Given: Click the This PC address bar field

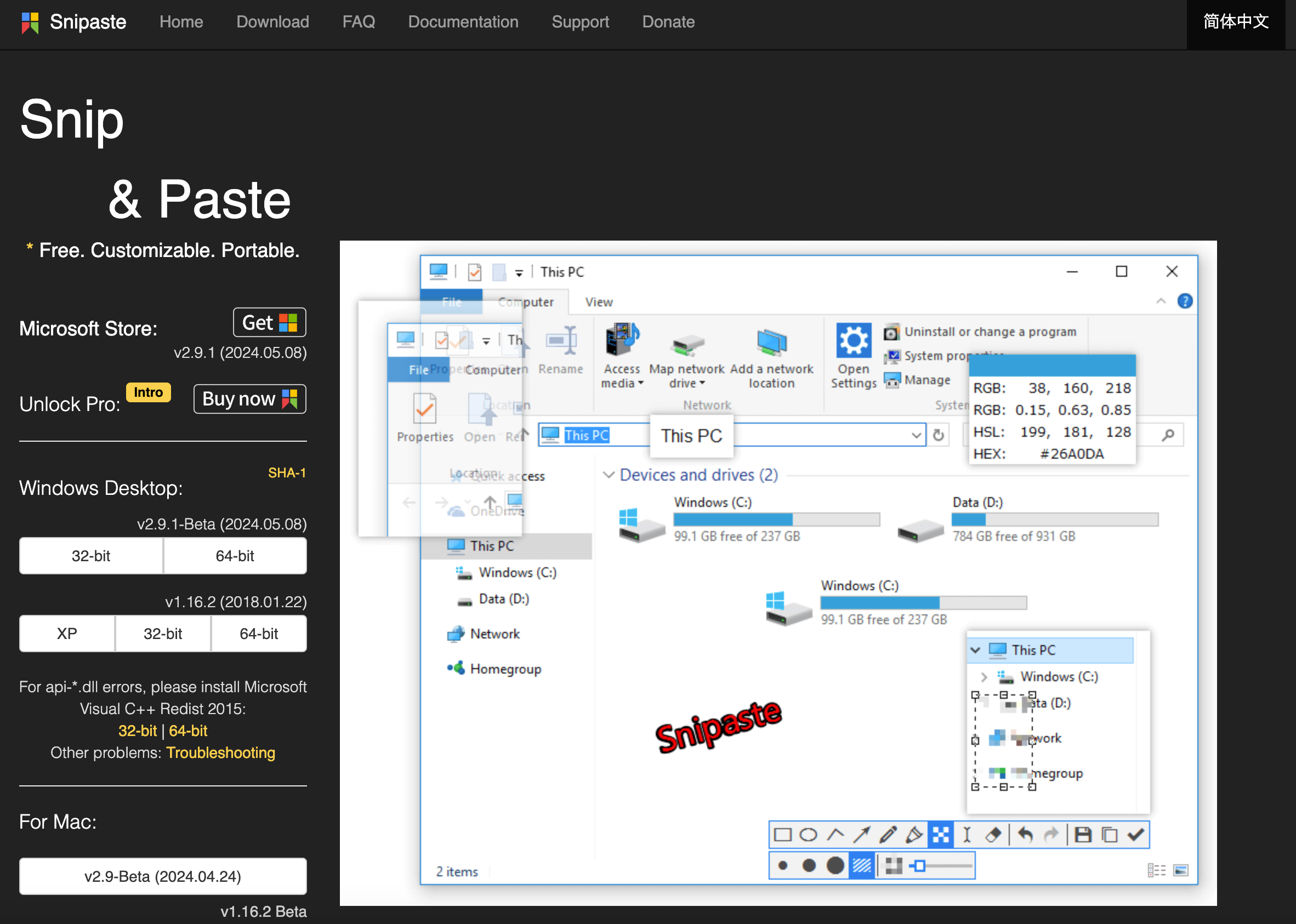Looking at the screenshot, I should click(731, 435).
